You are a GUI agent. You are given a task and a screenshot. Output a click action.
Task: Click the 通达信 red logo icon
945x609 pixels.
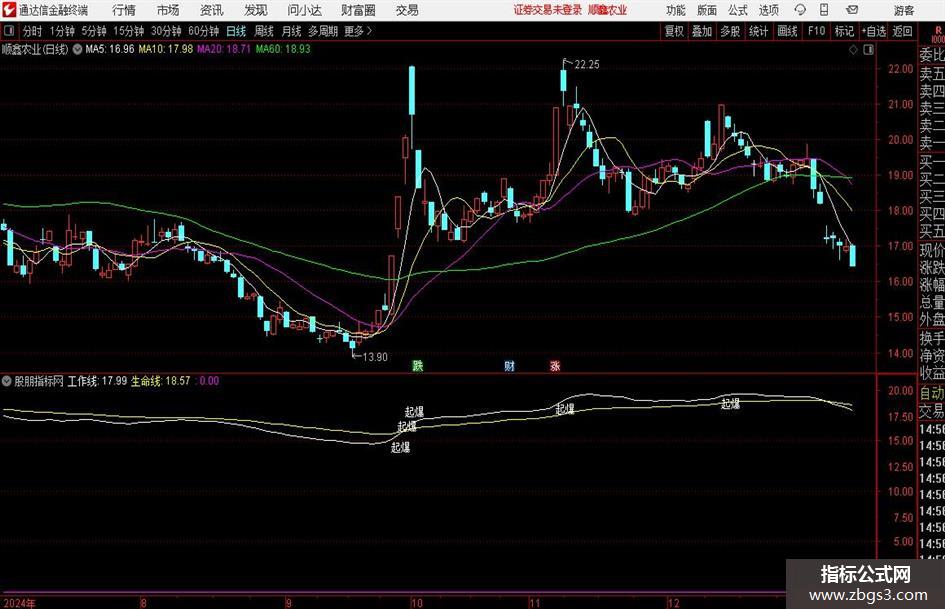point(8,10)
